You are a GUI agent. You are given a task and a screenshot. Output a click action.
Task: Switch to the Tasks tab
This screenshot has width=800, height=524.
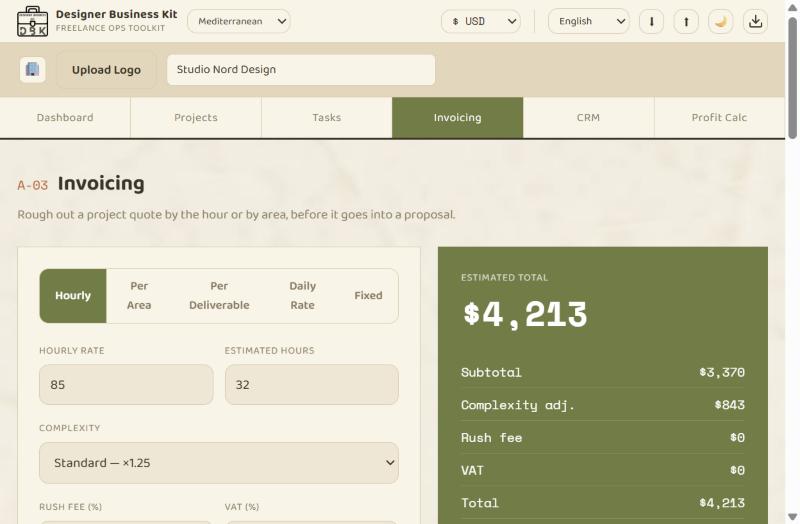click(327, 118)
